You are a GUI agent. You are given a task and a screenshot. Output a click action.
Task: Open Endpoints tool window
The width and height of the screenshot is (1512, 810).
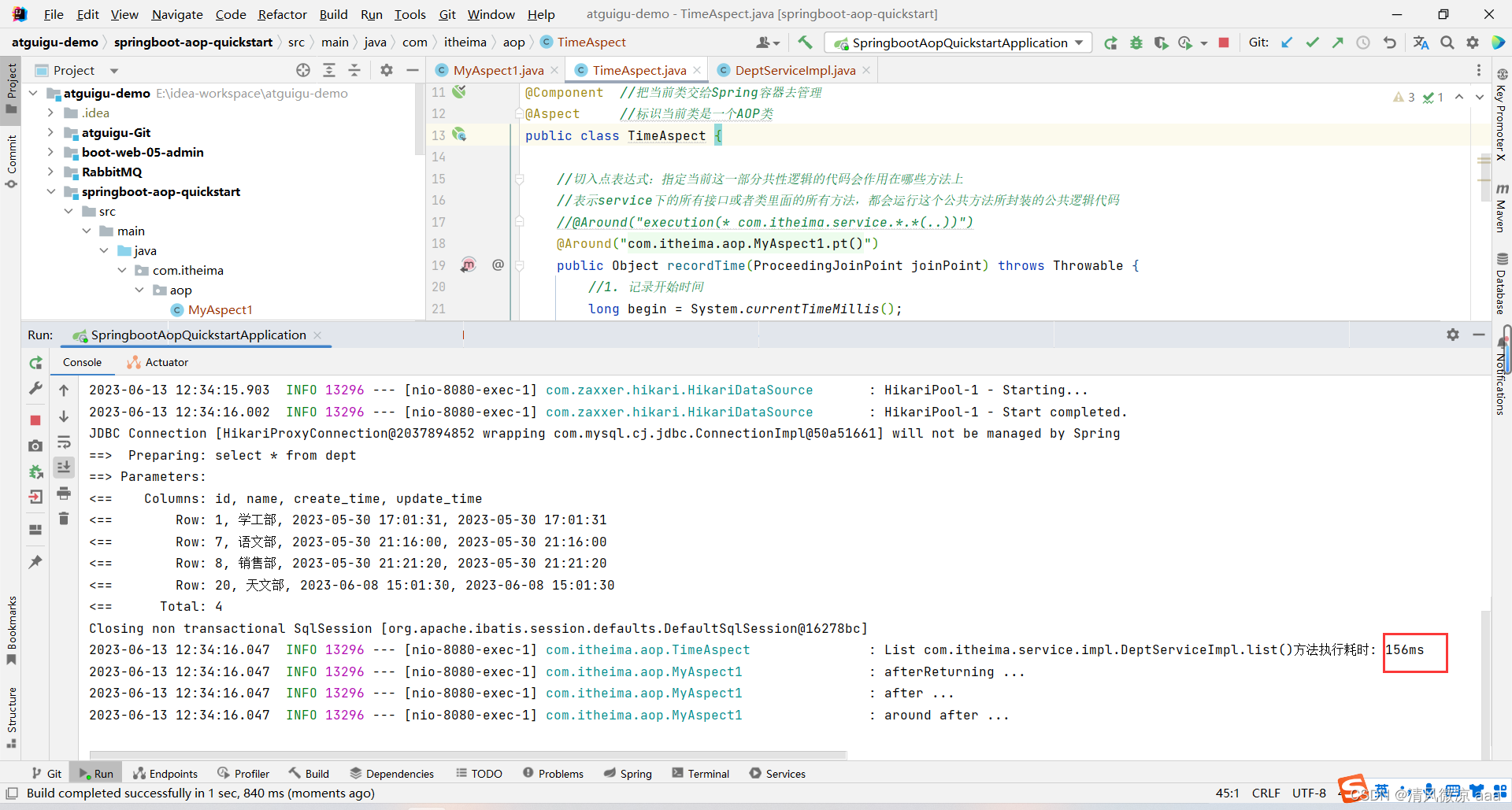click(x=165, y=774)
